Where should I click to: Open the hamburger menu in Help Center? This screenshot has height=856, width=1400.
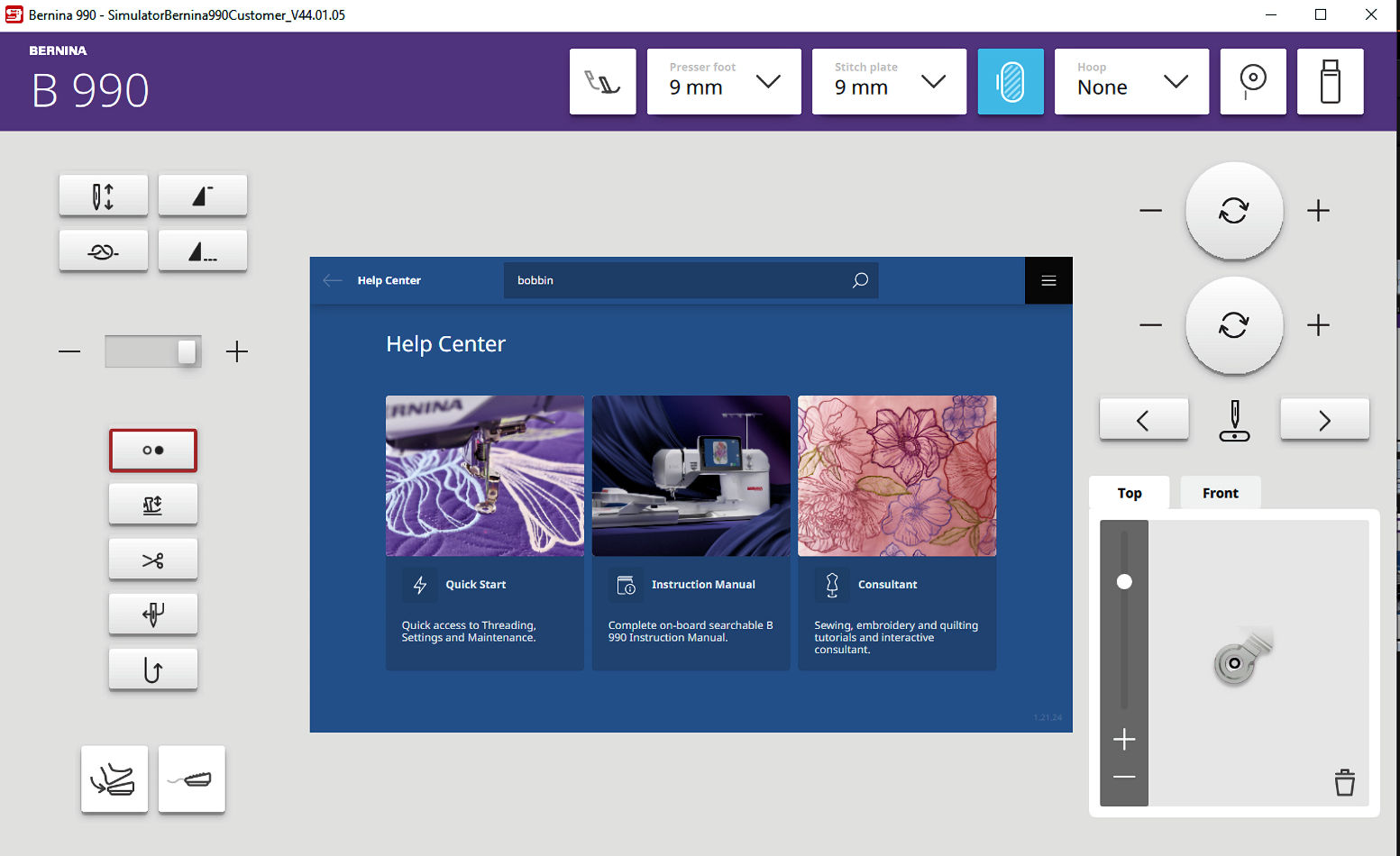coord(1048,280)
